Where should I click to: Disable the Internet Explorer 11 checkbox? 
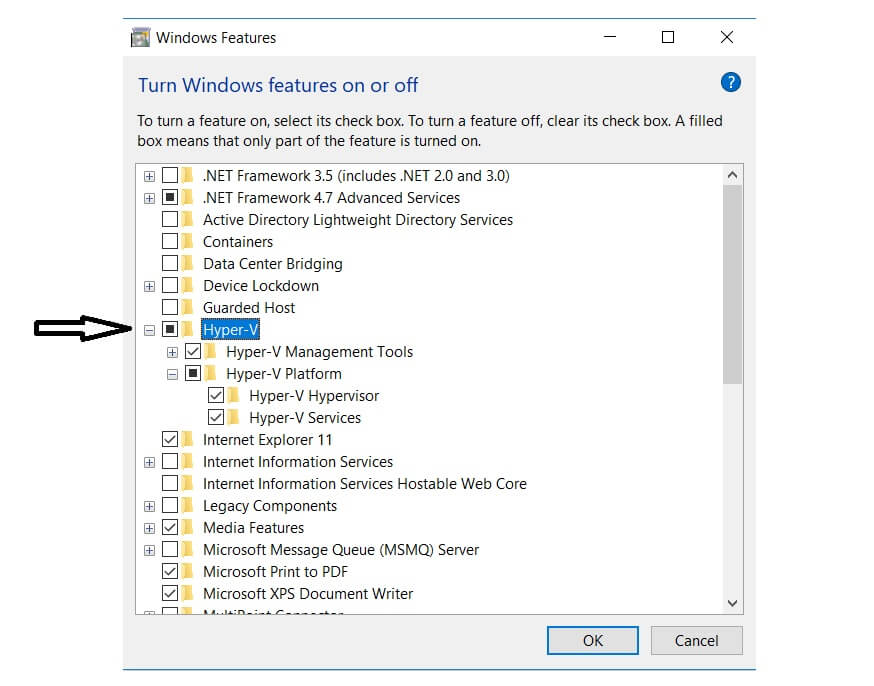[x=170, y=440]
